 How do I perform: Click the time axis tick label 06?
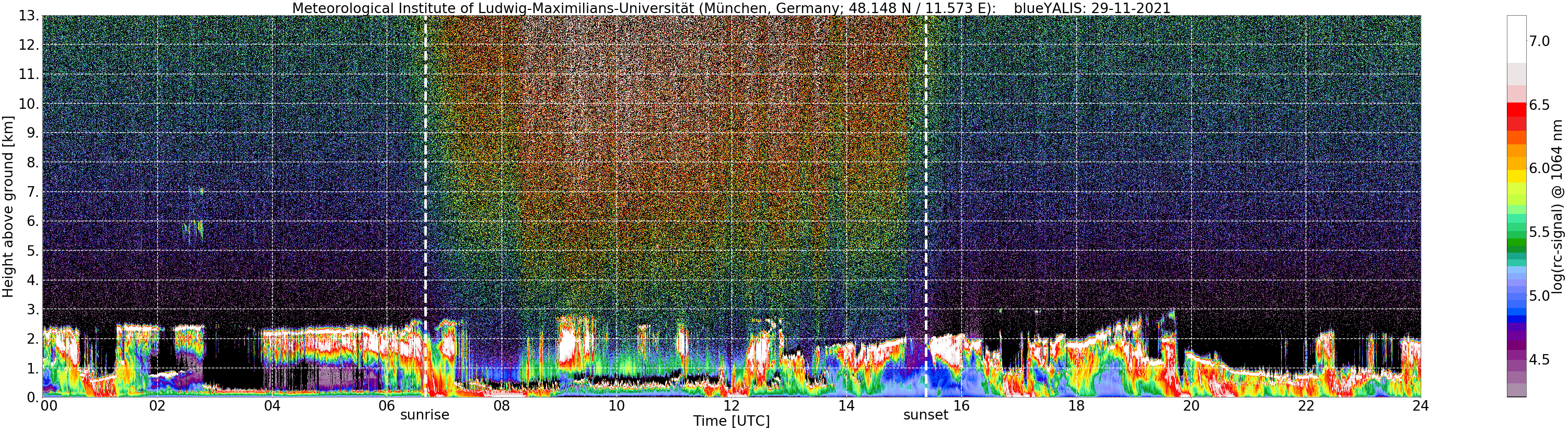[387, 406]
